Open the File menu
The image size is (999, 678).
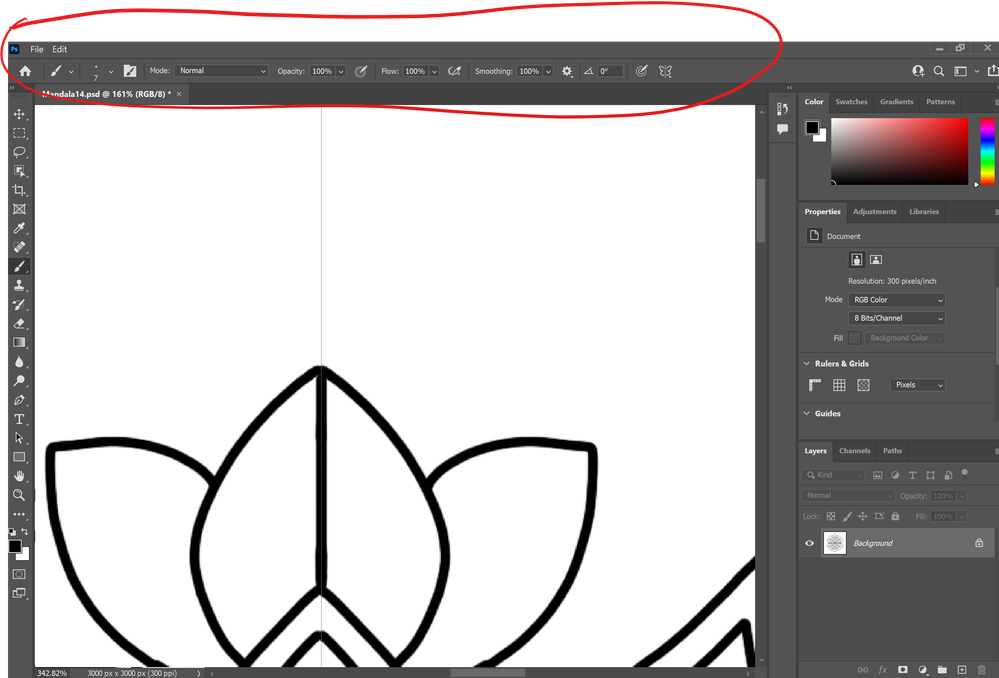(36, 48)
